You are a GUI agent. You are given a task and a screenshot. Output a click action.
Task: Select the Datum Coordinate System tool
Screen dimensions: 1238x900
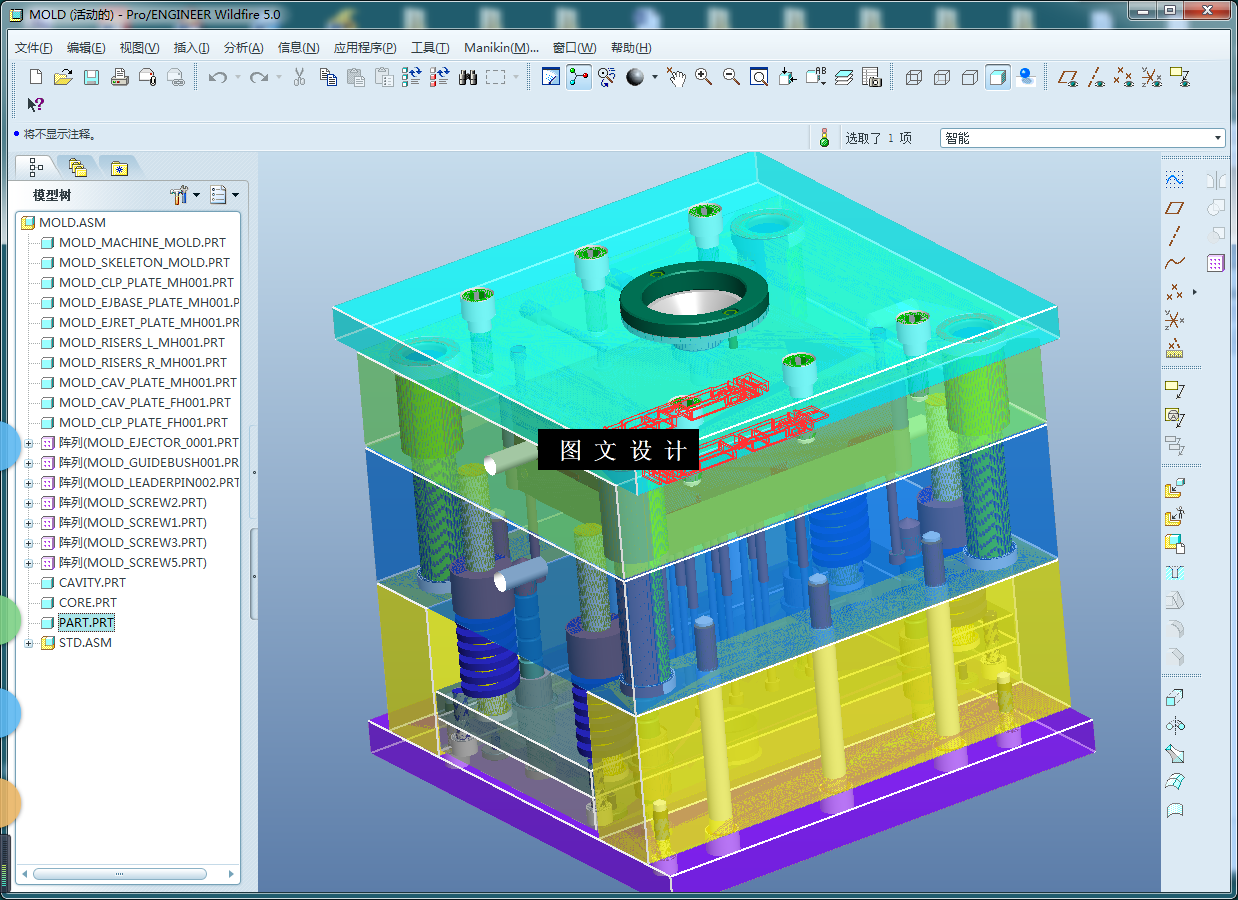point(1175,320)
